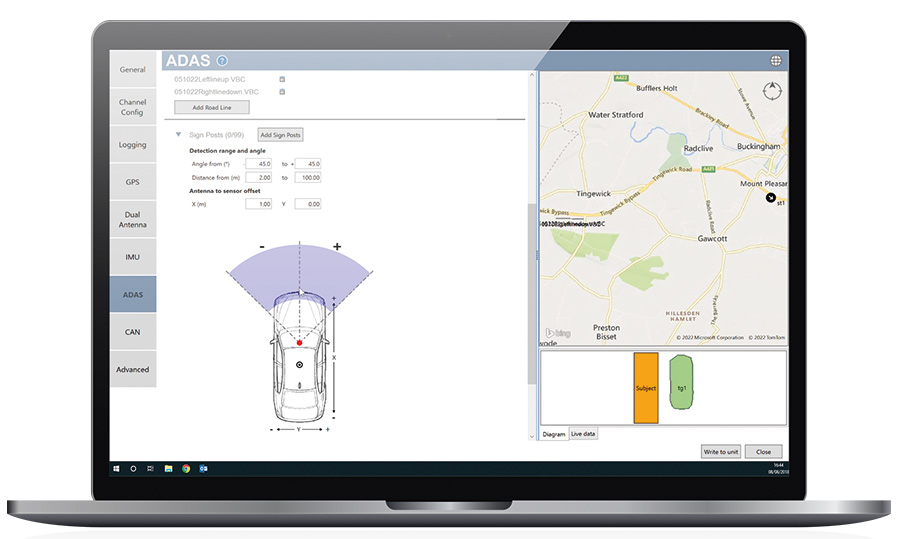The image size is (900, 539).
Task: Switch to the Live data tab
Action: (583, 434)
